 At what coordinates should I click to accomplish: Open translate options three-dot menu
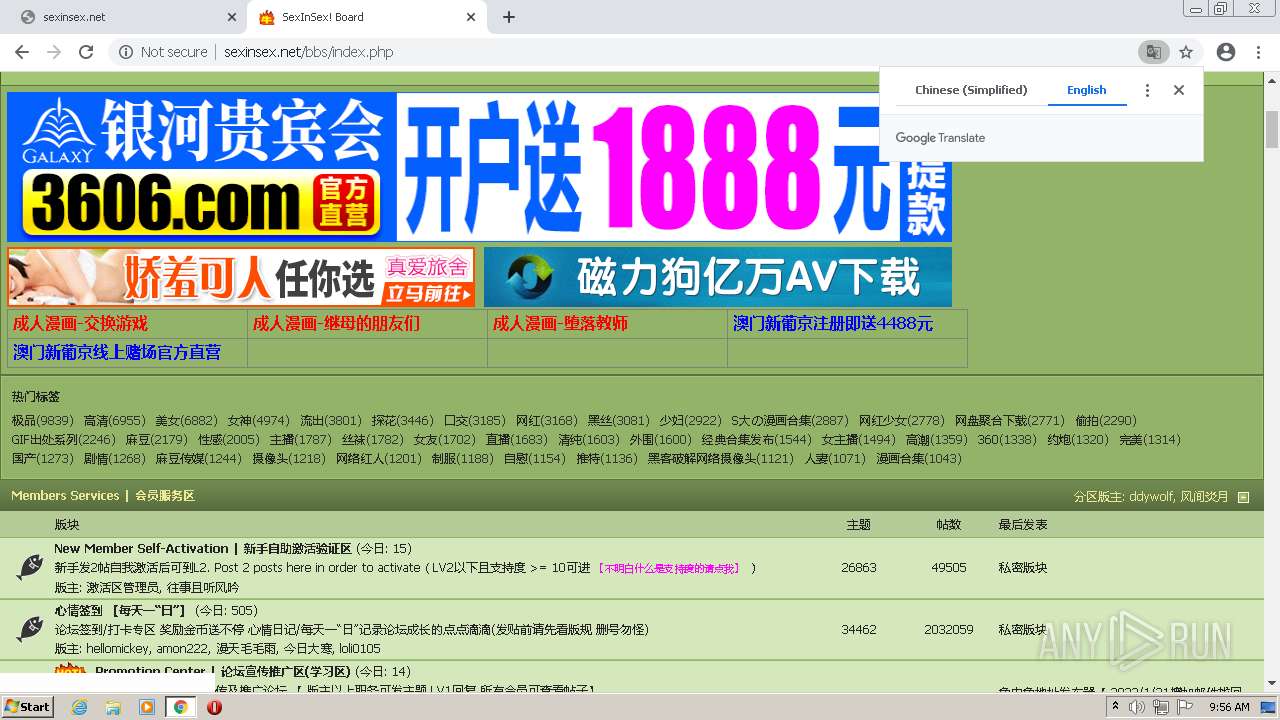pos(1147,90)
